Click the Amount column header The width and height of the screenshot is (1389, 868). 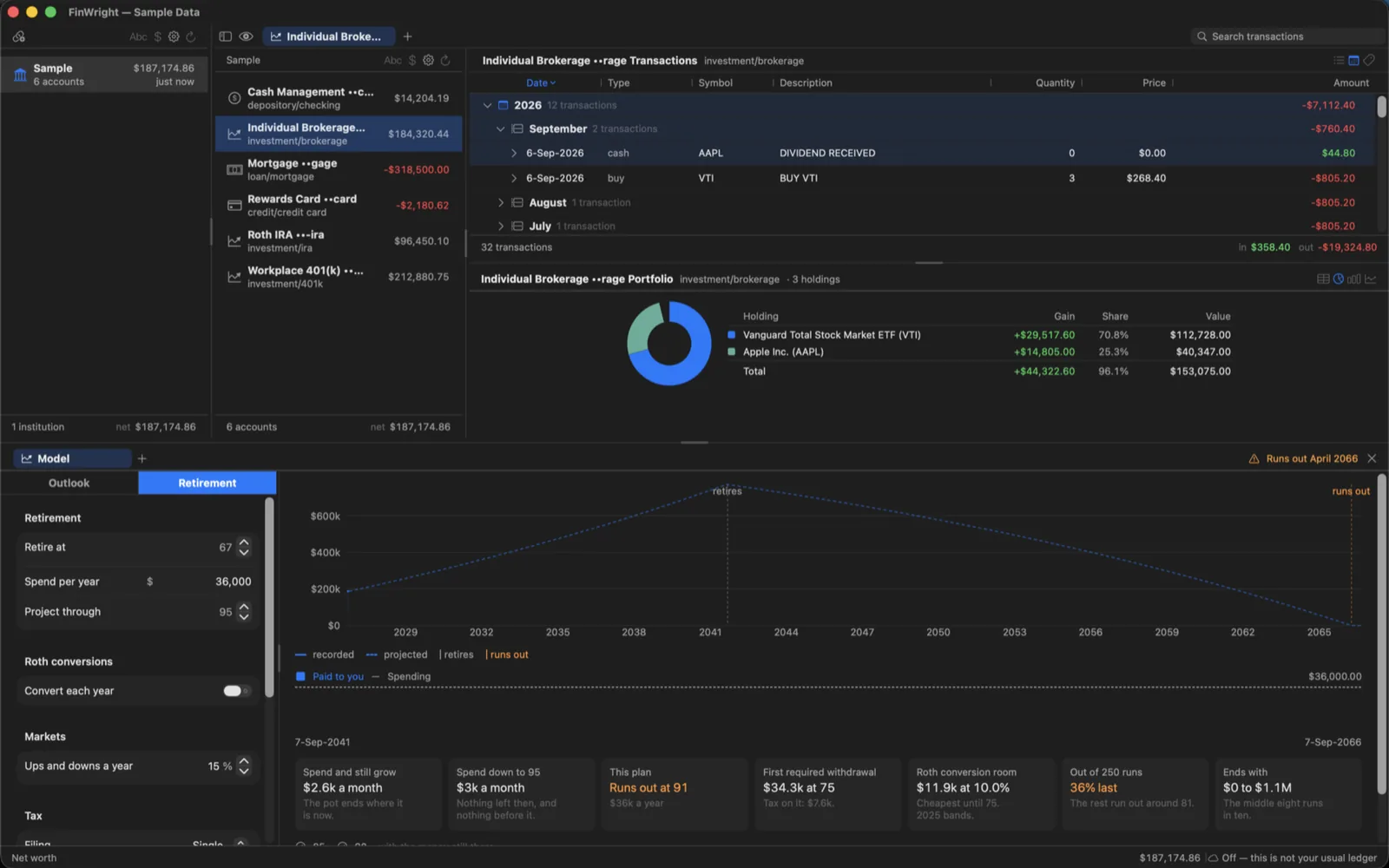click(1351, 82)
